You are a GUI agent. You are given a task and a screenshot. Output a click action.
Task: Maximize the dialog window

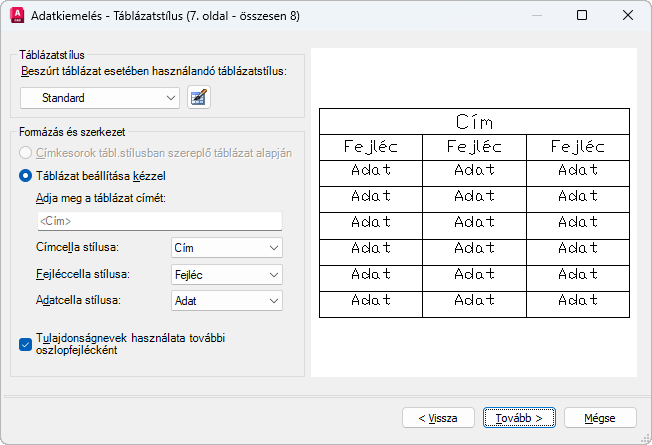[x=582, y=15]
